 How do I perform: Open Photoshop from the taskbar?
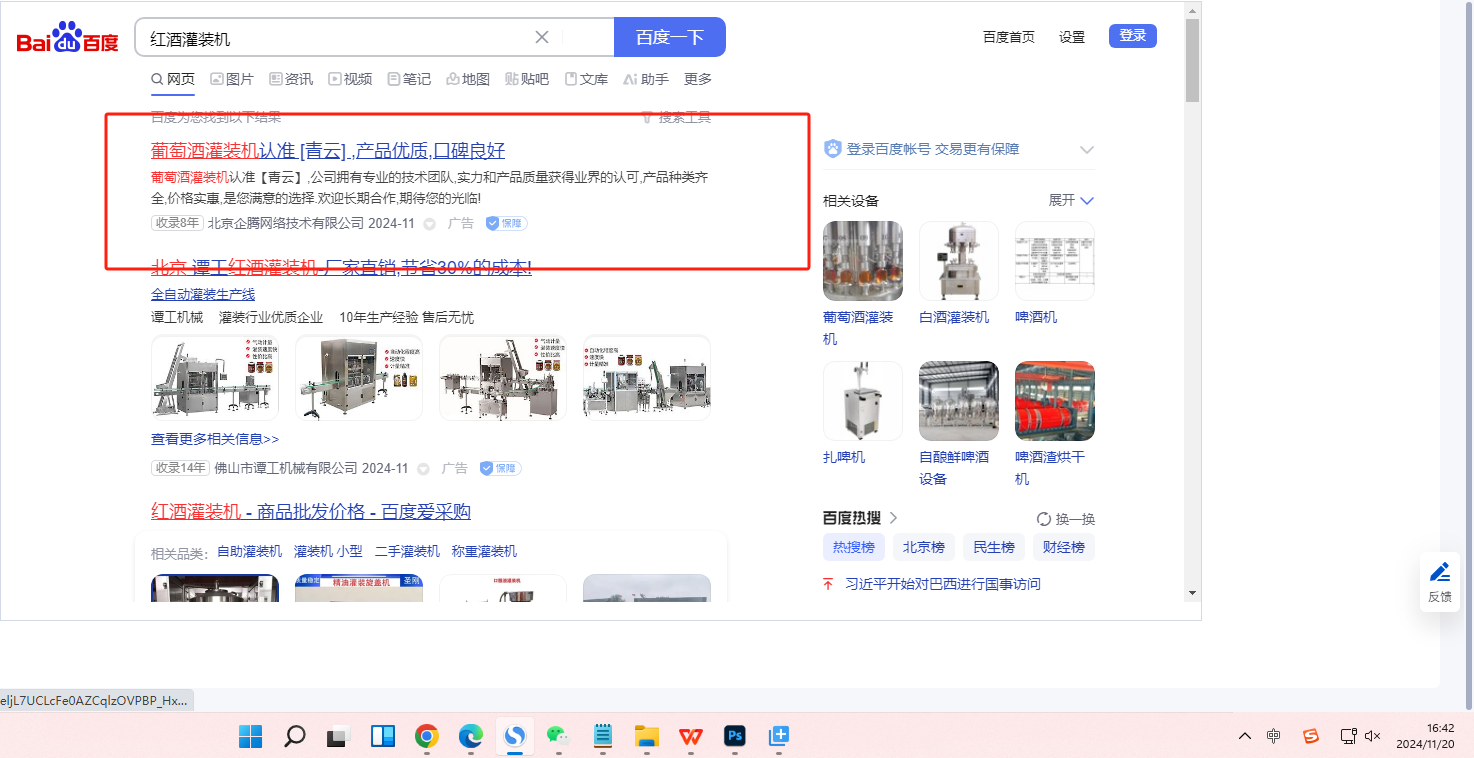pyautogui.click(x=735, y=737)
